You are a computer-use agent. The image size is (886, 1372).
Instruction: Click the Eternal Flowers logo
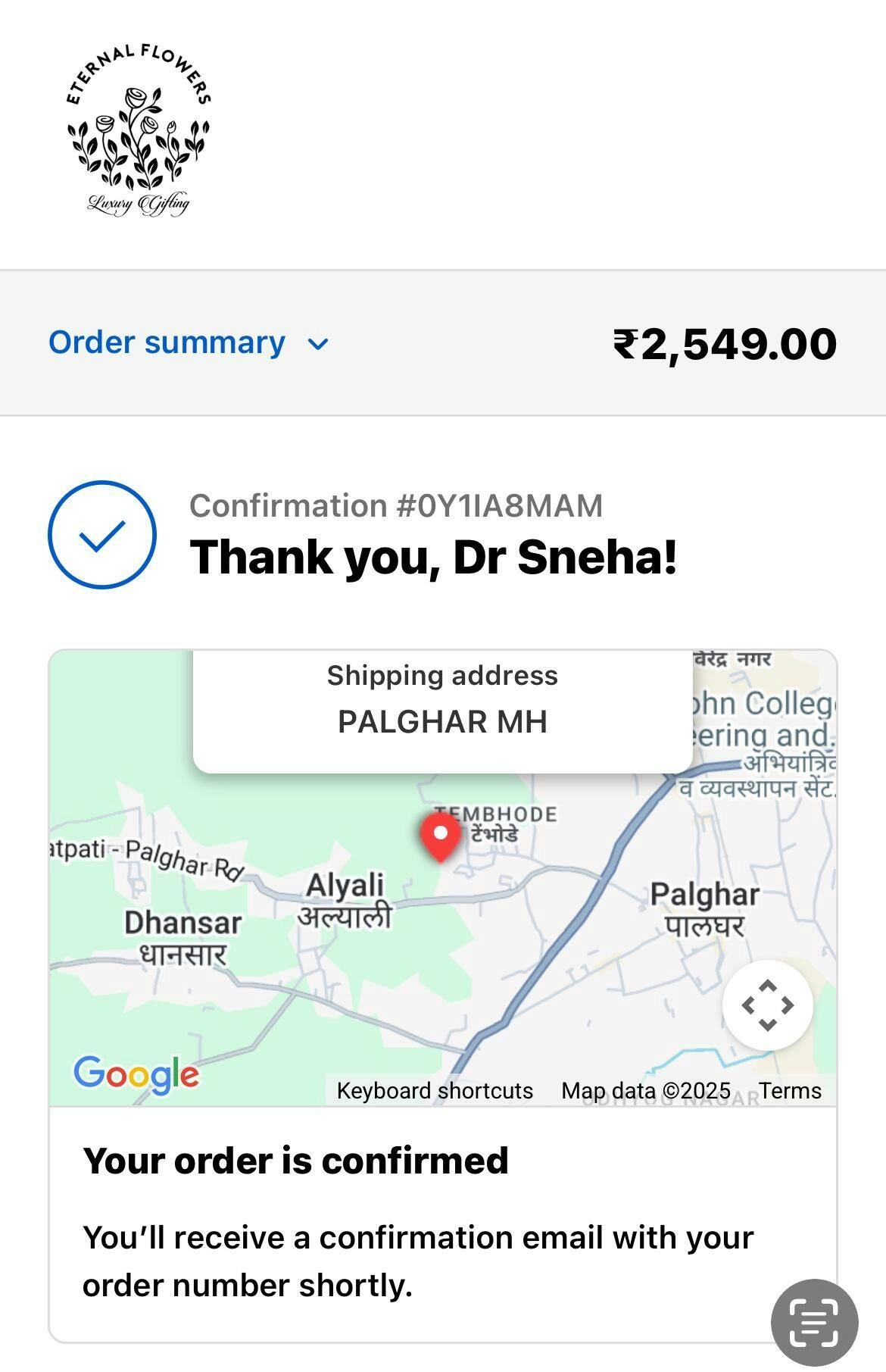click(x=138, y=130)
